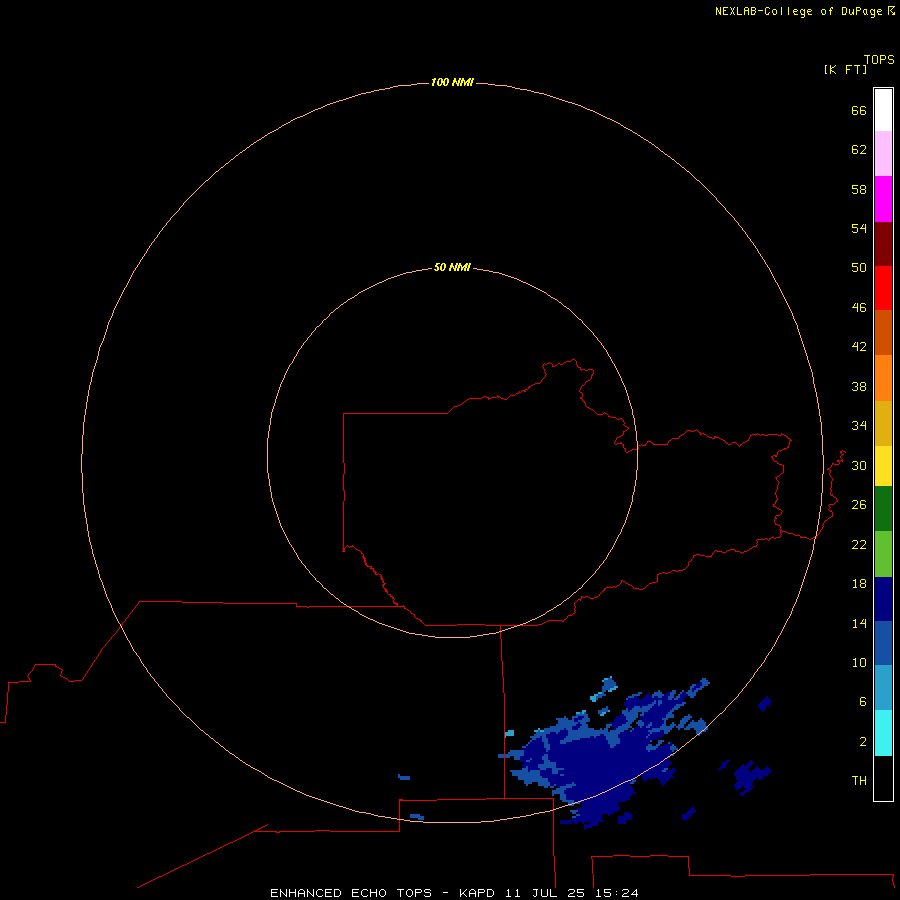Click the ENHANCED ECHO TOPS caption text

351,893
